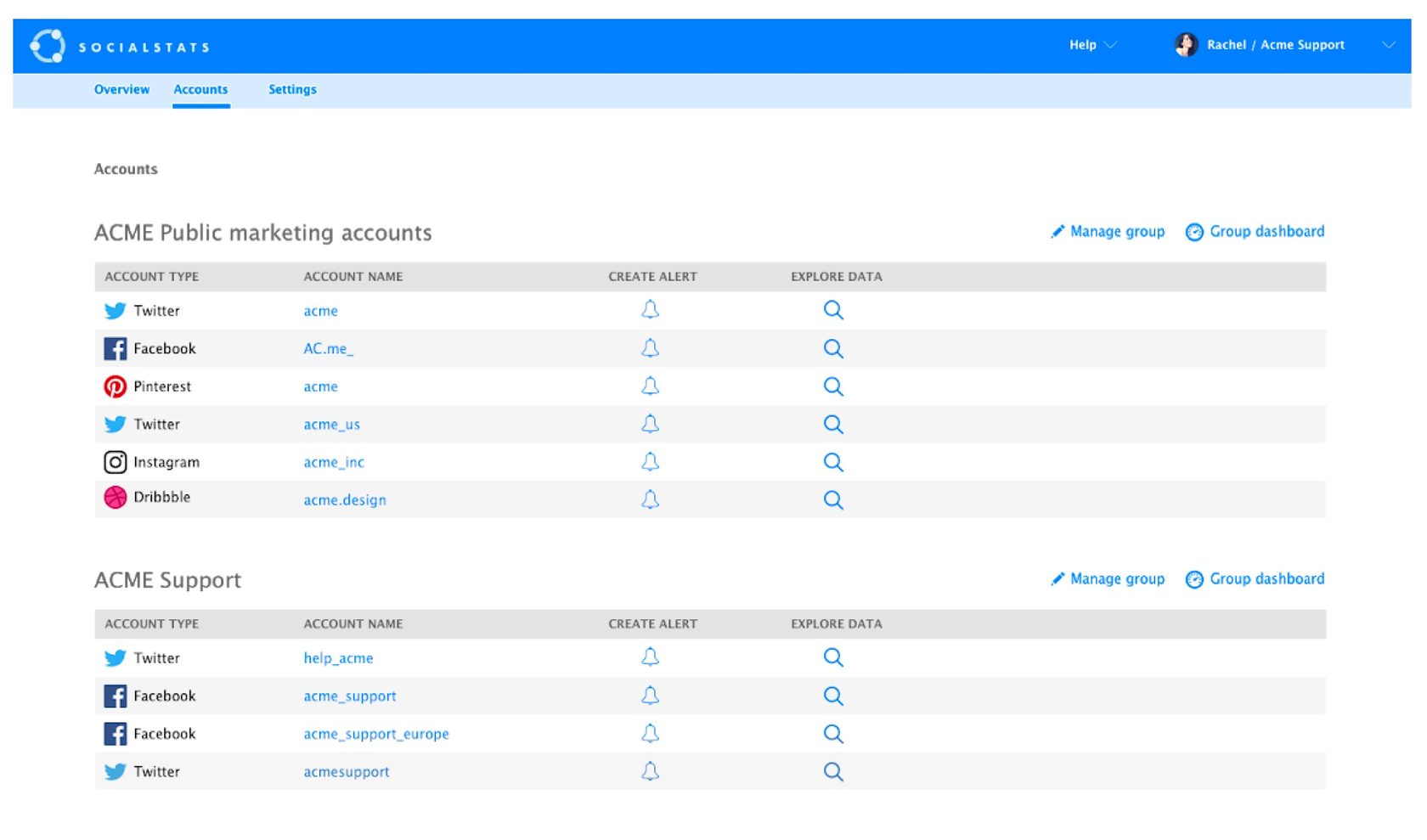
Task: Open the Settings tab
Action: click(292, 89)
